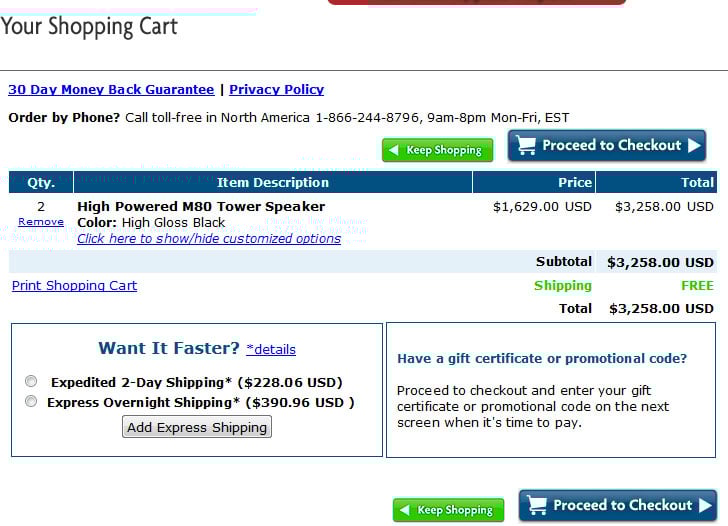Click the bottom Keep Shopping button

point(448,510)
